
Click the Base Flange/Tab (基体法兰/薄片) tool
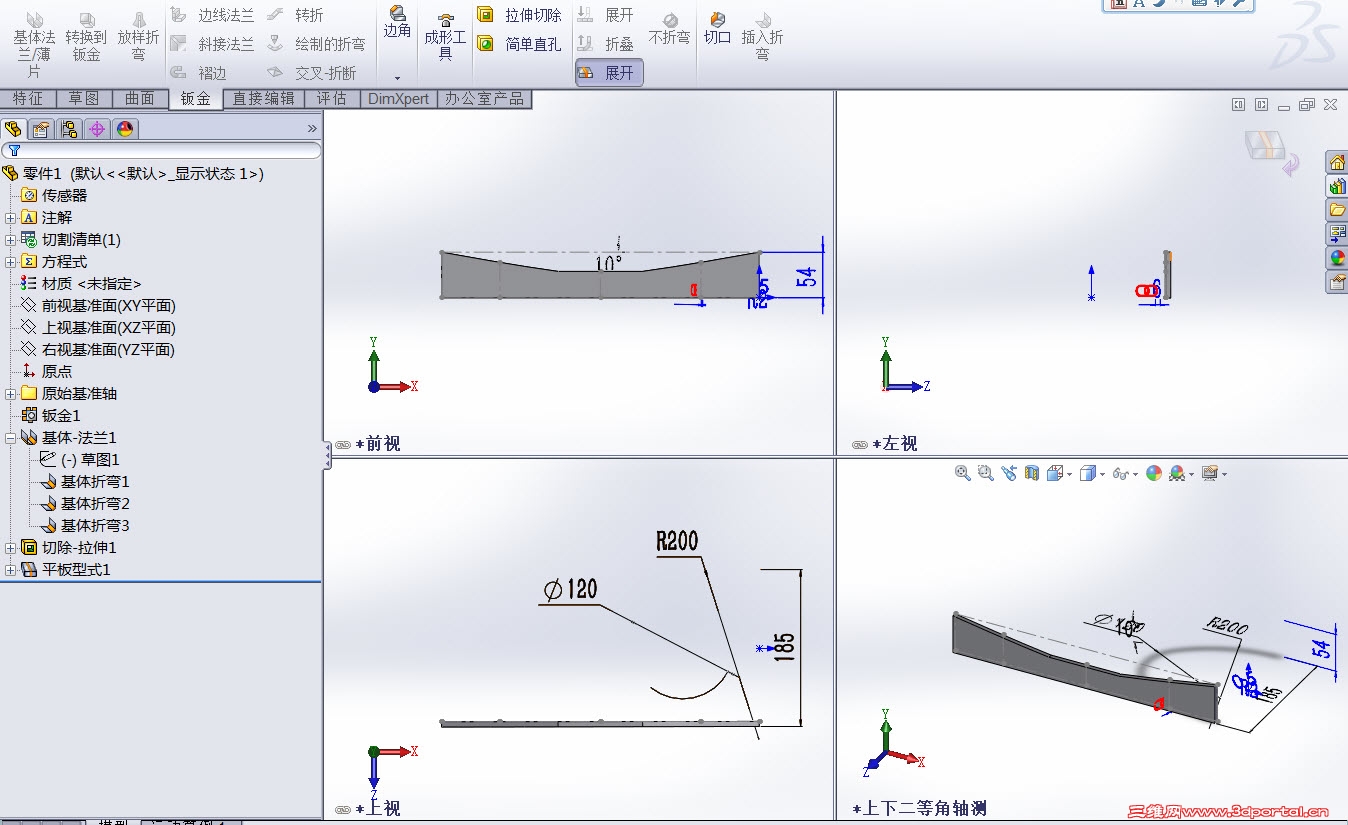point(34,44)
